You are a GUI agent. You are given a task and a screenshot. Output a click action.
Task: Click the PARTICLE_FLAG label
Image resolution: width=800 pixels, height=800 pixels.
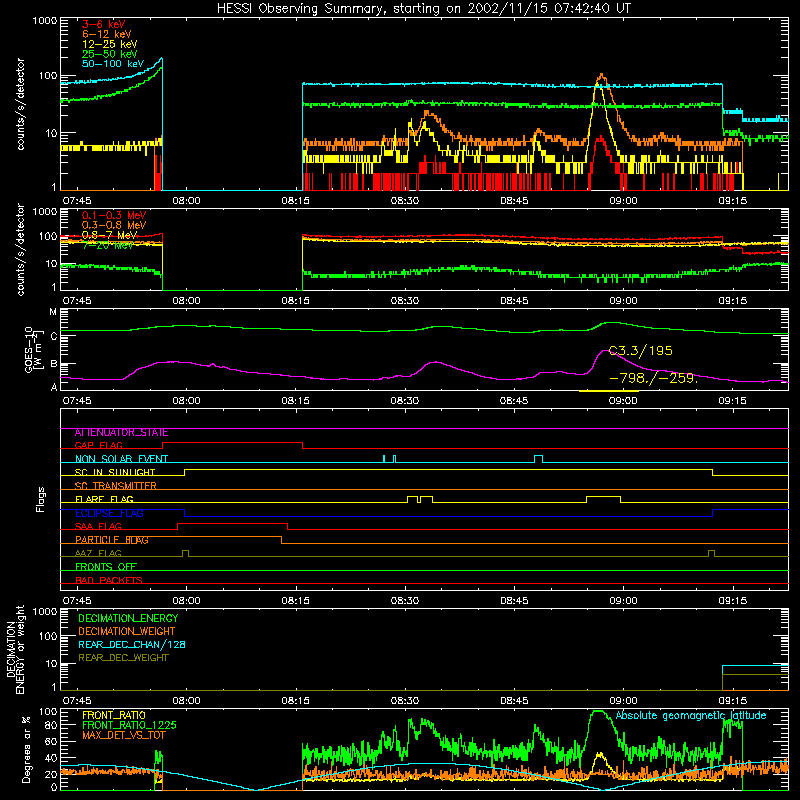[112, 540]
